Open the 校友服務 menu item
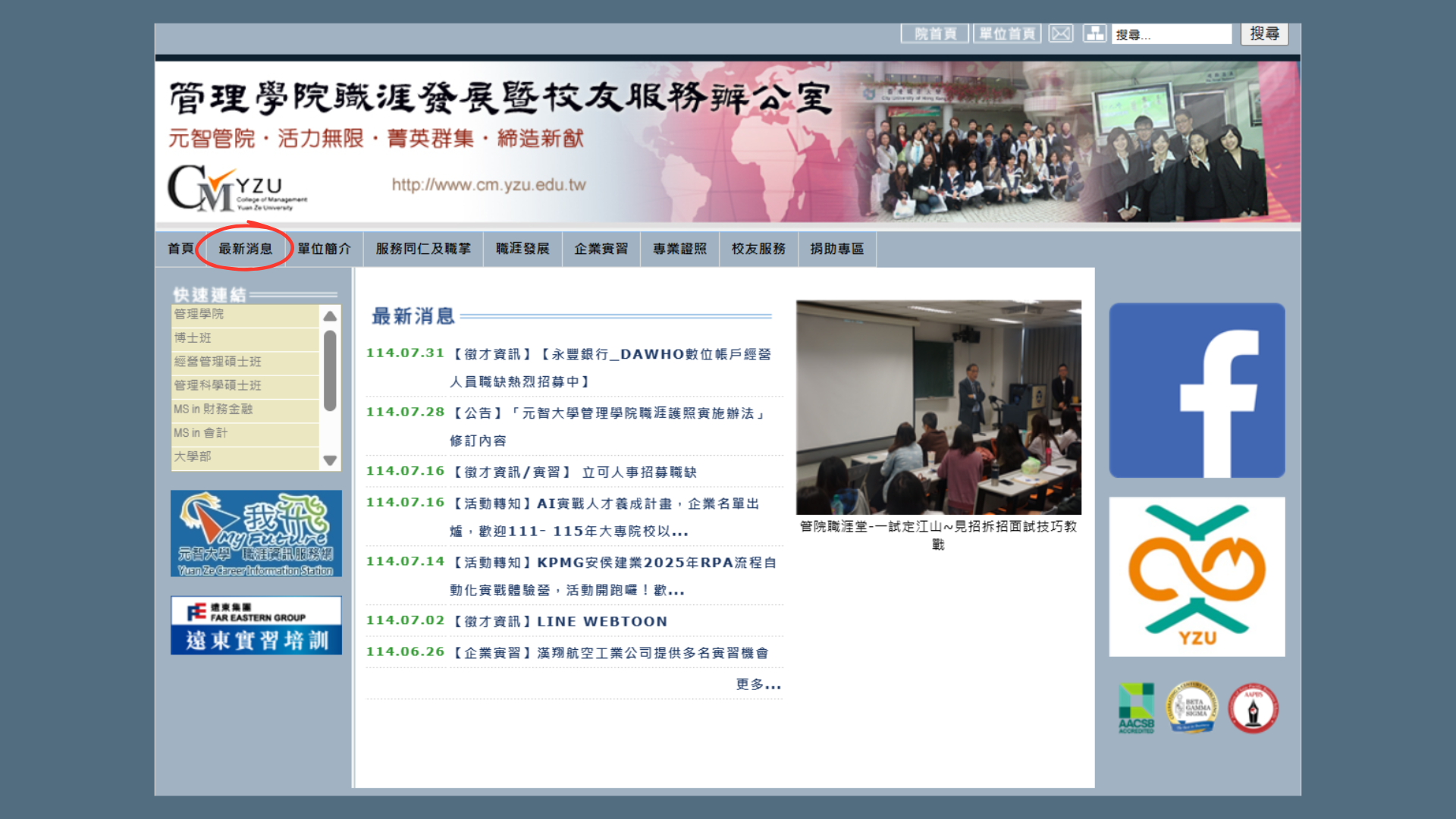 tap(758, 249)
